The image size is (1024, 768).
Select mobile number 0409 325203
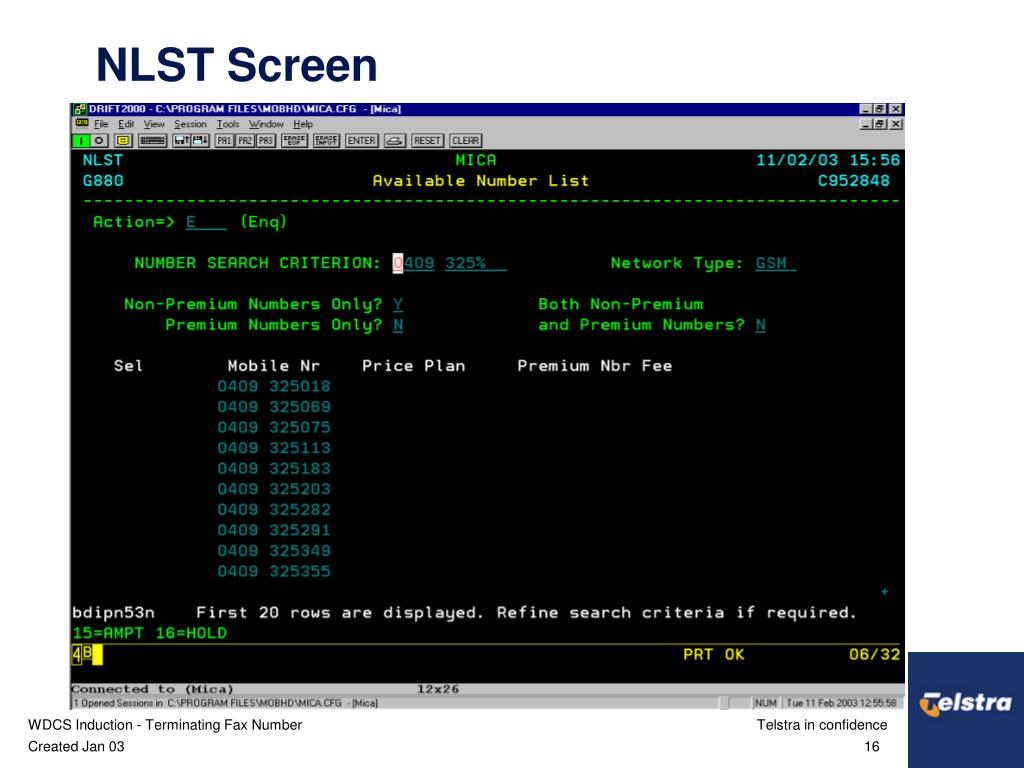coord(274,489)
